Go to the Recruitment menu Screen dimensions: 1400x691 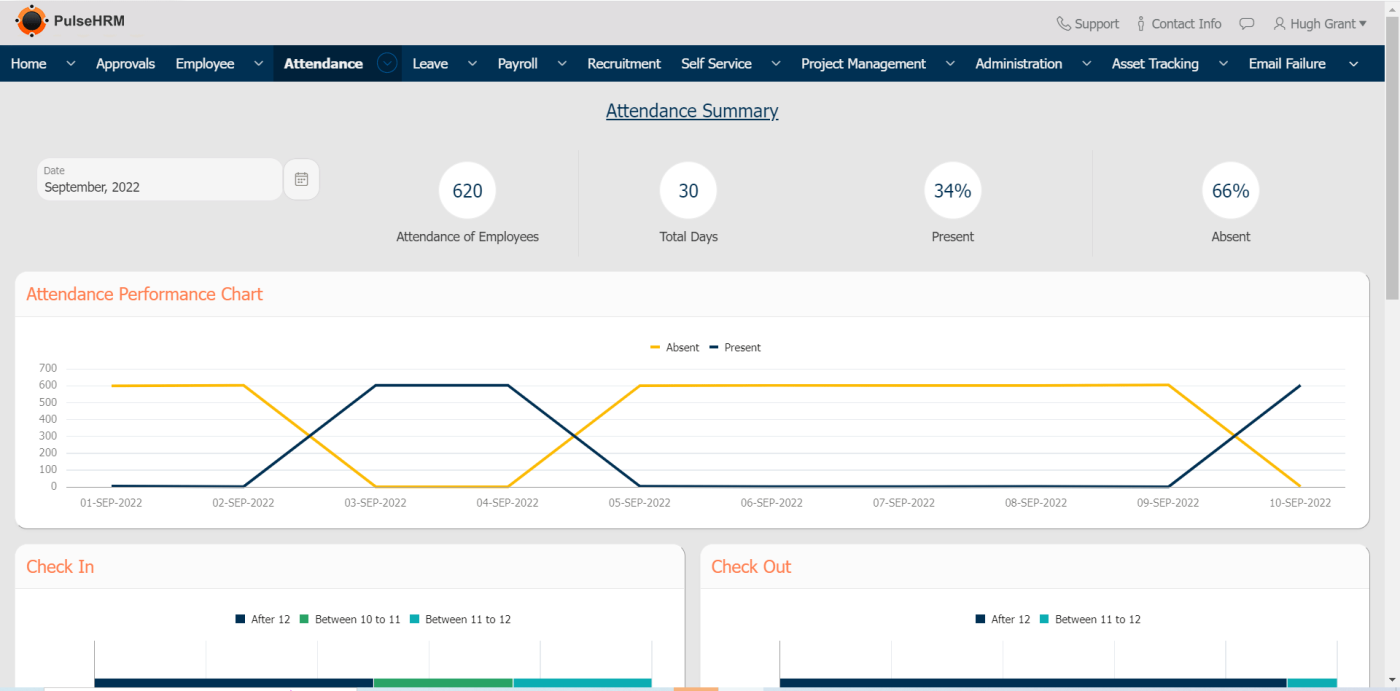click(624, 64)
